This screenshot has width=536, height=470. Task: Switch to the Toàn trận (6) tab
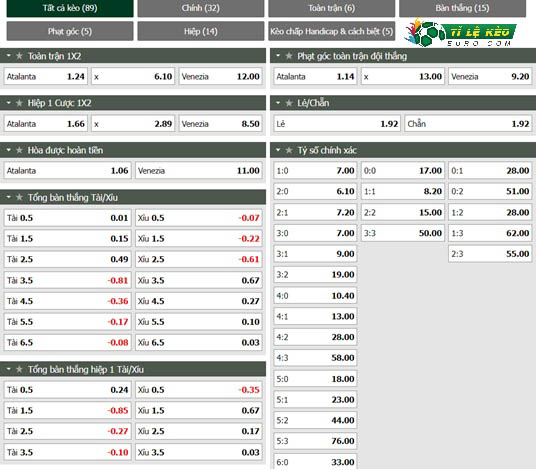click(x=332, y=8)
